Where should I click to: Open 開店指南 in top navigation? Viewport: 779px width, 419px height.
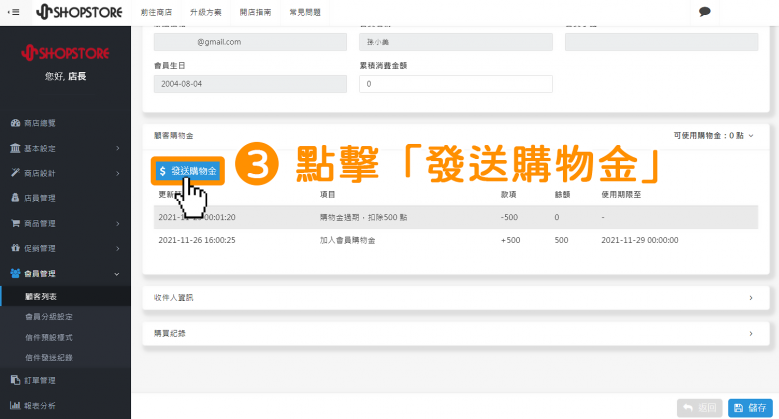(255, 12)
